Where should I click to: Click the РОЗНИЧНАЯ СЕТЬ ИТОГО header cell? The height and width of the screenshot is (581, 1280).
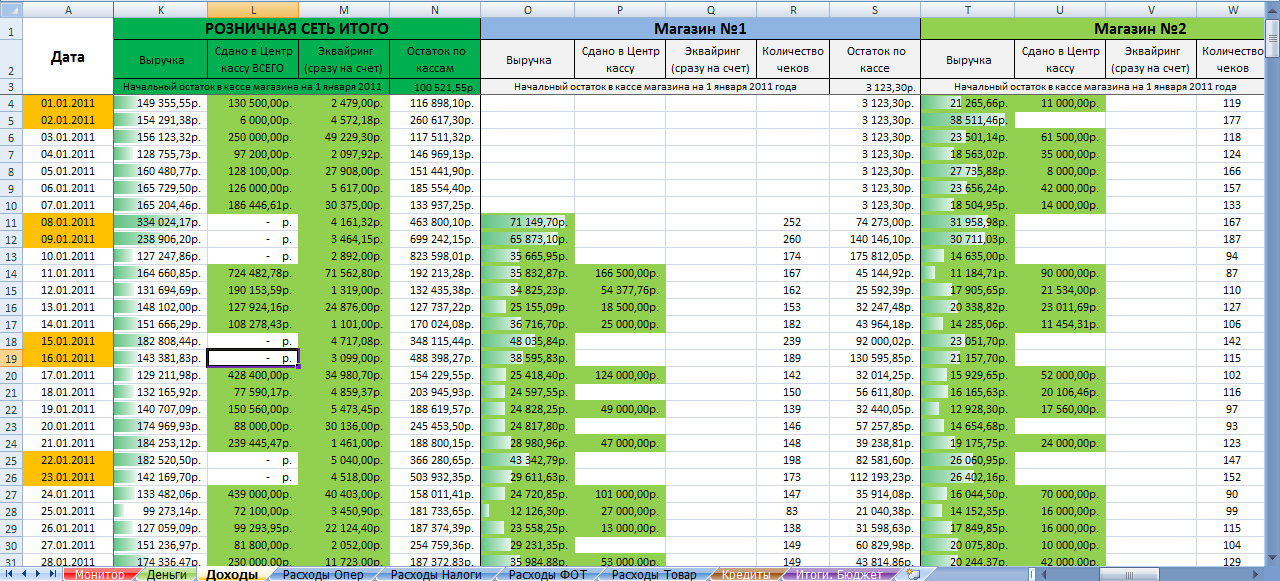tap(297, 29)
